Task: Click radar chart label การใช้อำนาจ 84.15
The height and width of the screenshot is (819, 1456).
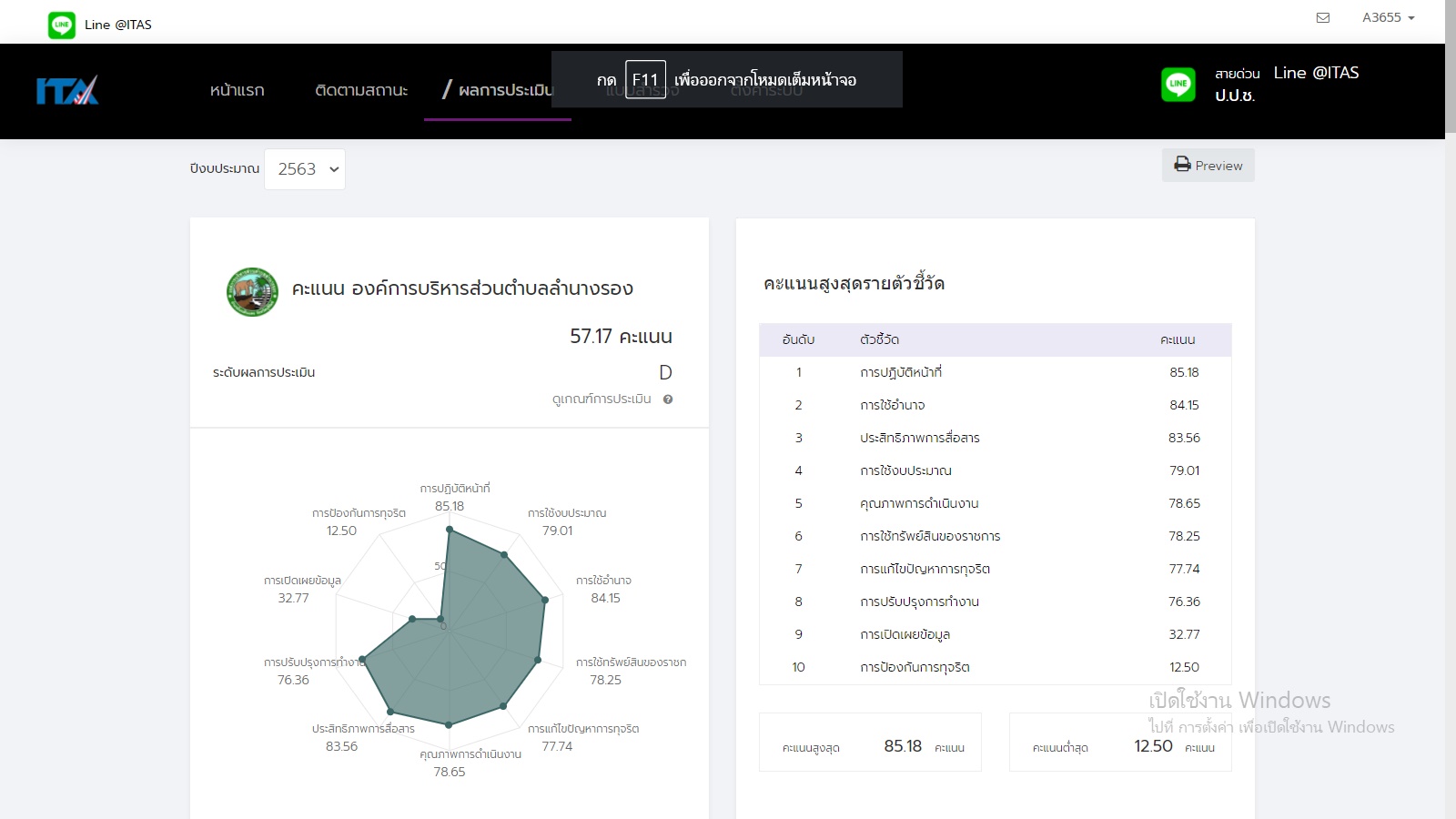Action: coord(604,589)
